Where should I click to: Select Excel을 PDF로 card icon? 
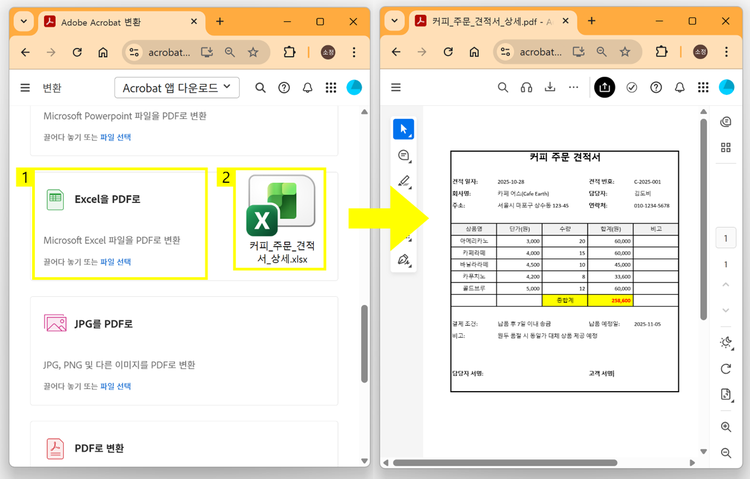[55, 200]
